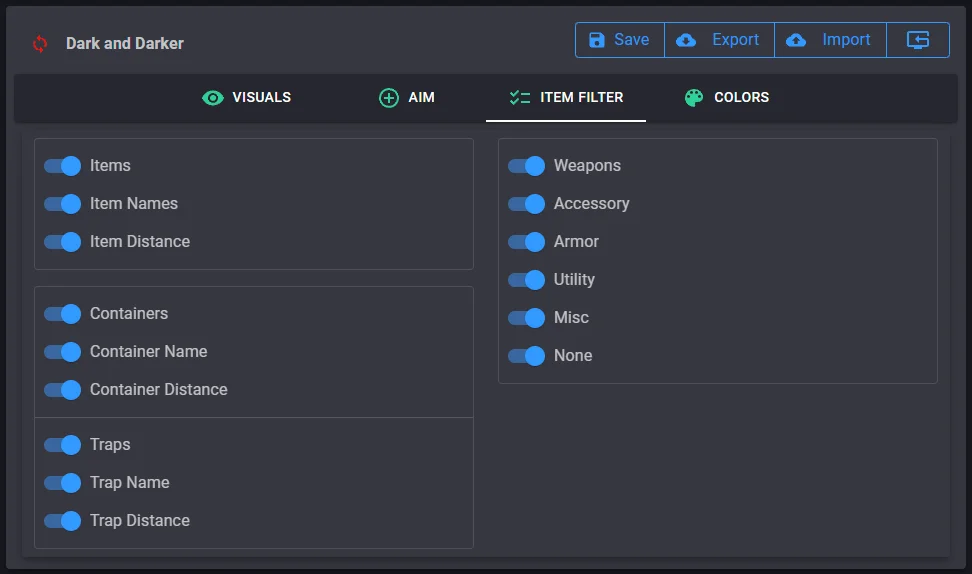Click the palette icon for Colors
This screenshot has height=574, width=972.
coord(694,98)
